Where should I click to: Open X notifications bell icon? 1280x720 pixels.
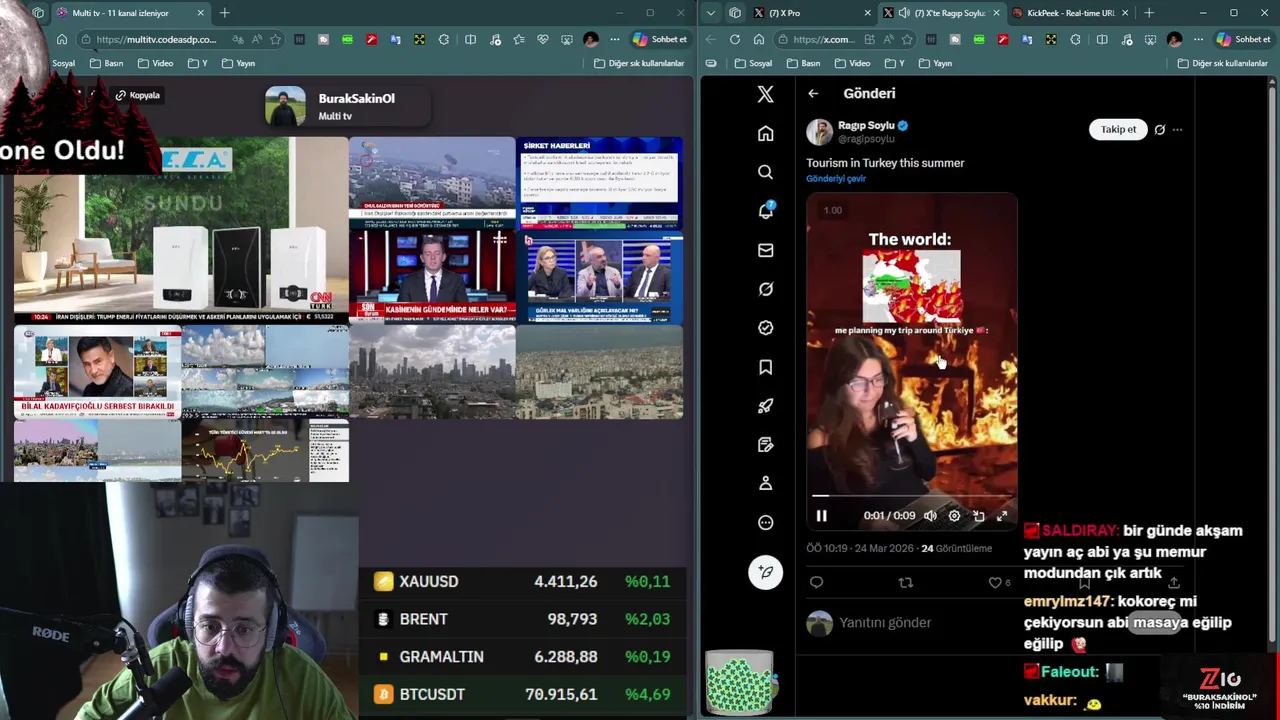[x=765, y=210]
